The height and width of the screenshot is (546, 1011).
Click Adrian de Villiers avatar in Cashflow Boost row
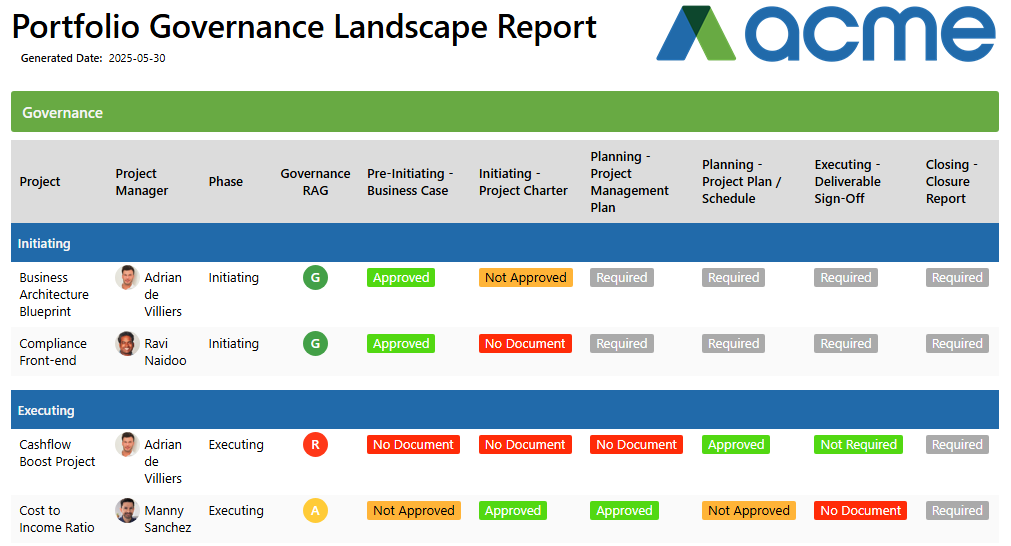point(127,445)
